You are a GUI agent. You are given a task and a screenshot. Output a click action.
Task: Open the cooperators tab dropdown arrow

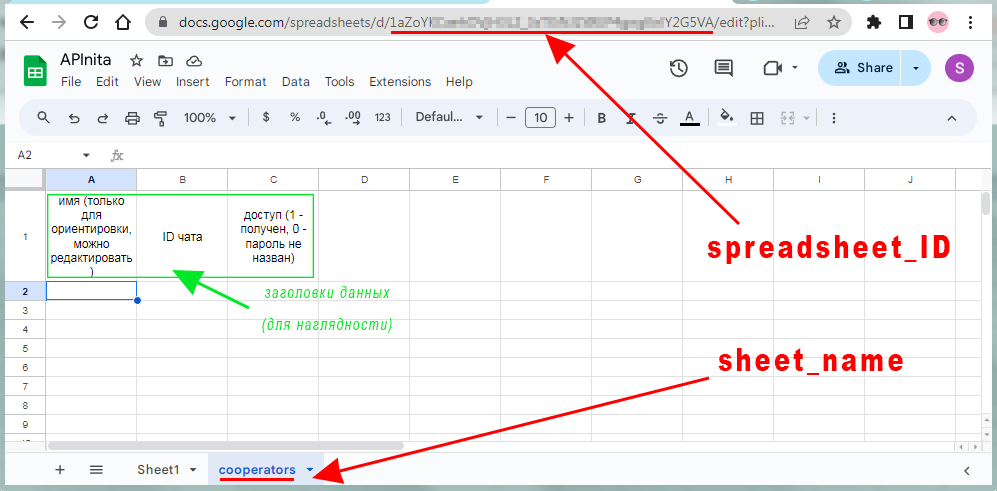pos(310,470)
